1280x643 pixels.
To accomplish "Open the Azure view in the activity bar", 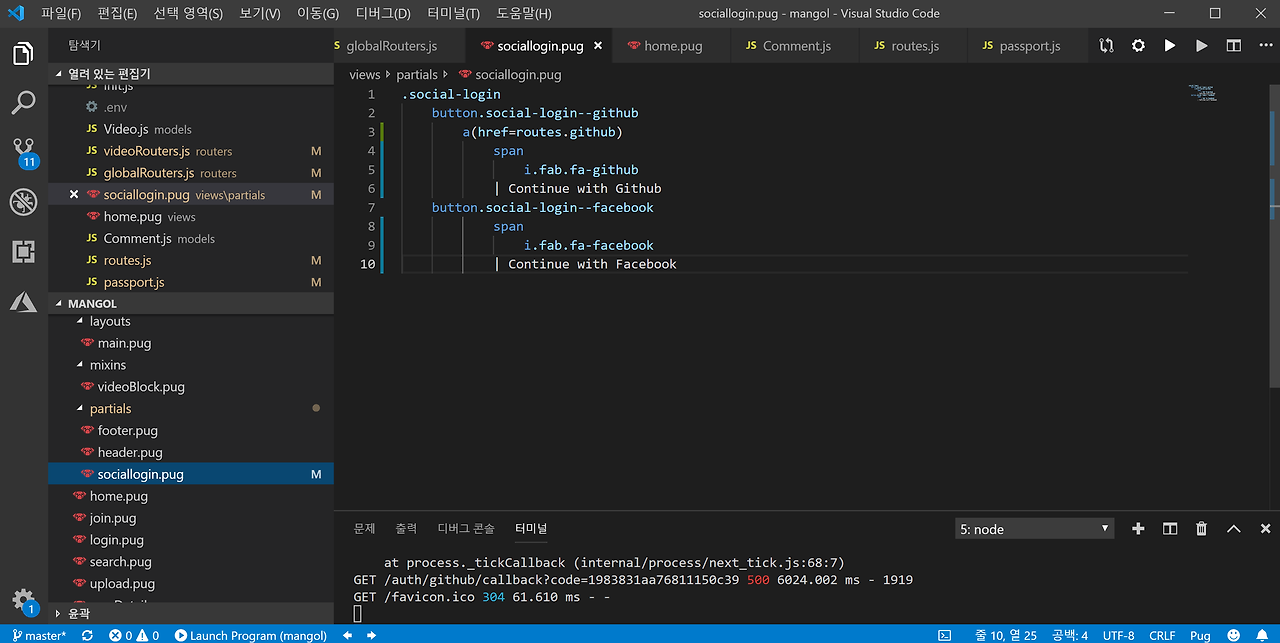I will [x=24, y=301].
